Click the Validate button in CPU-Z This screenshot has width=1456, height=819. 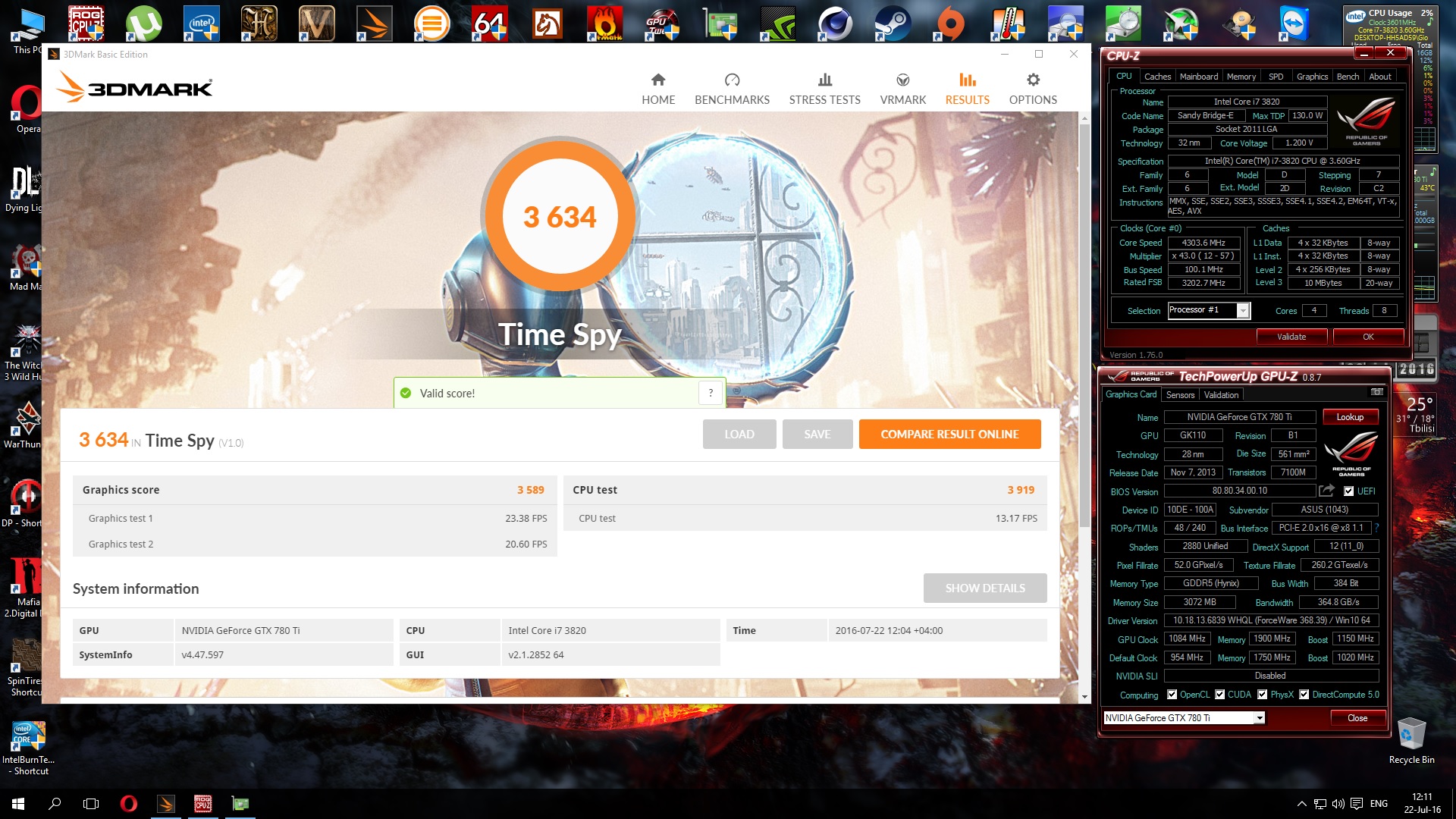[x=1291, y=337]
